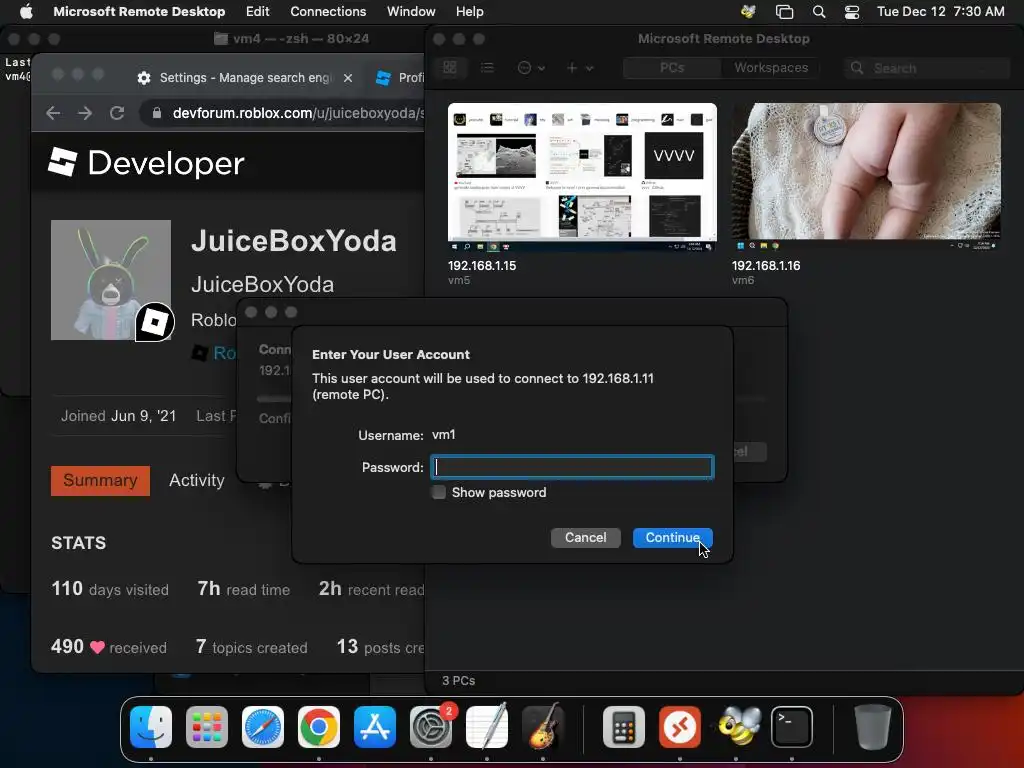1024x768 pixels.
Task: Open Microsoft Remote Desktop from the Dock
Action: pyautogui.click(x=680, y=727)
